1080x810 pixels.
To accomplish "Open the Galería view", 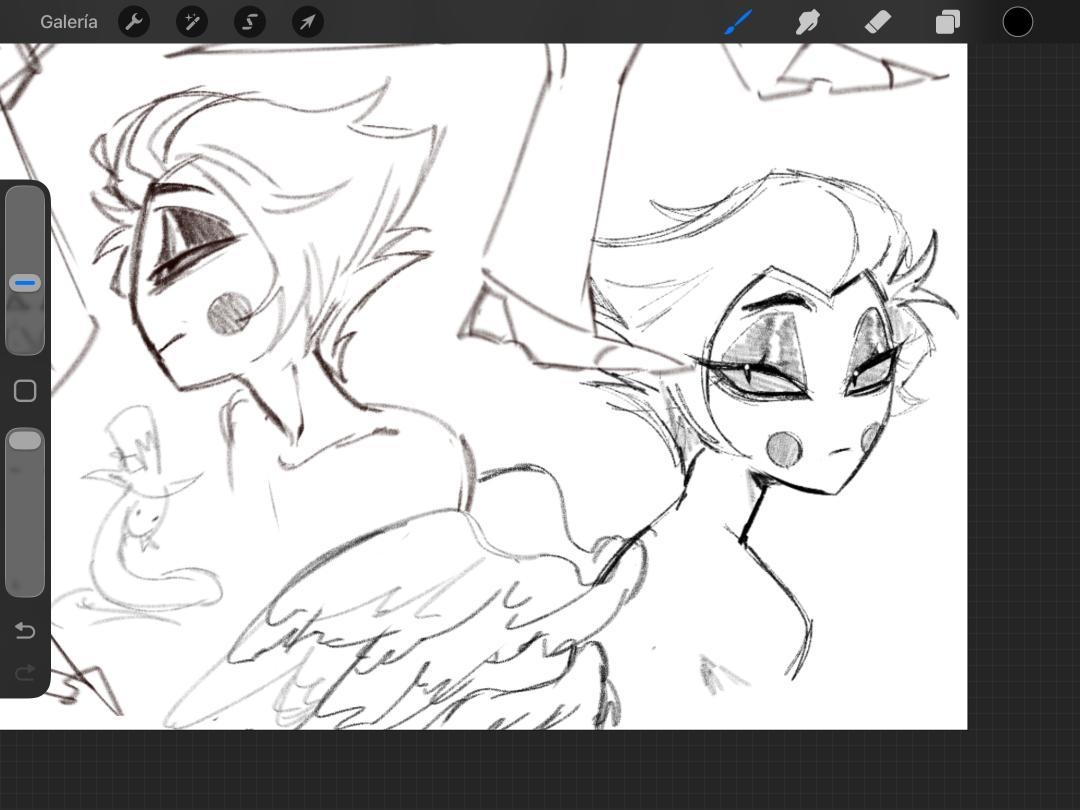I will [x=68, y=21].
